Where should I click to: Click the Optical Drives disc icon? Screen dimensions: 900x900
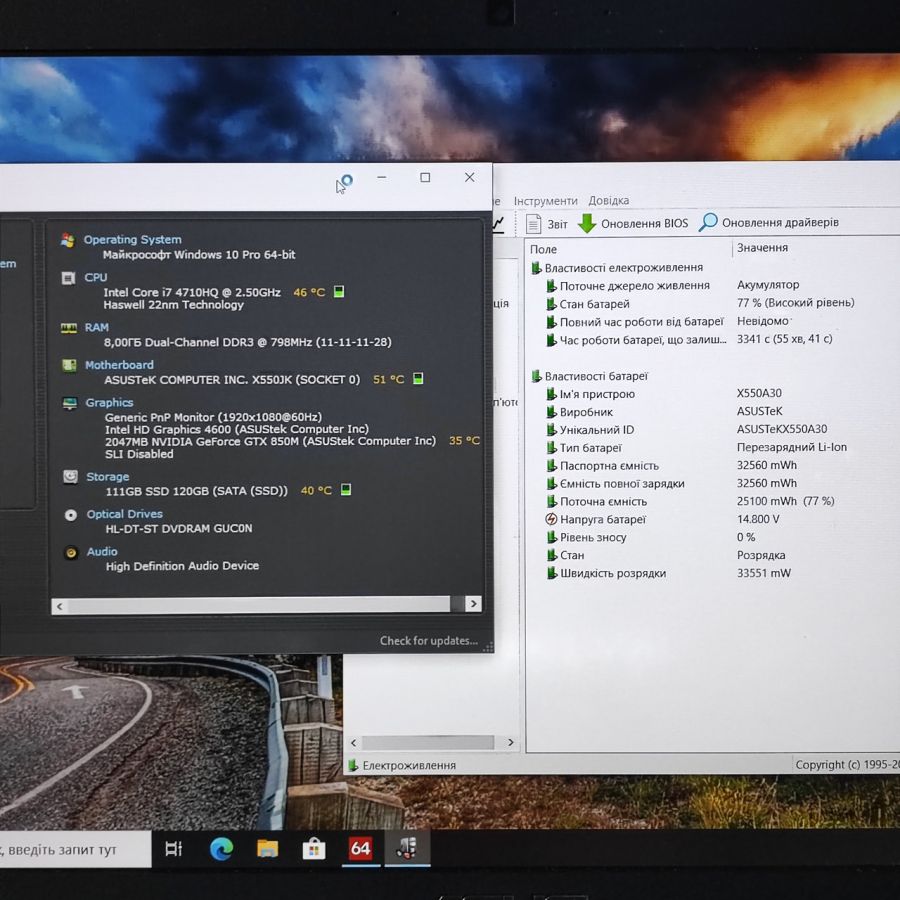pos(71,515)
